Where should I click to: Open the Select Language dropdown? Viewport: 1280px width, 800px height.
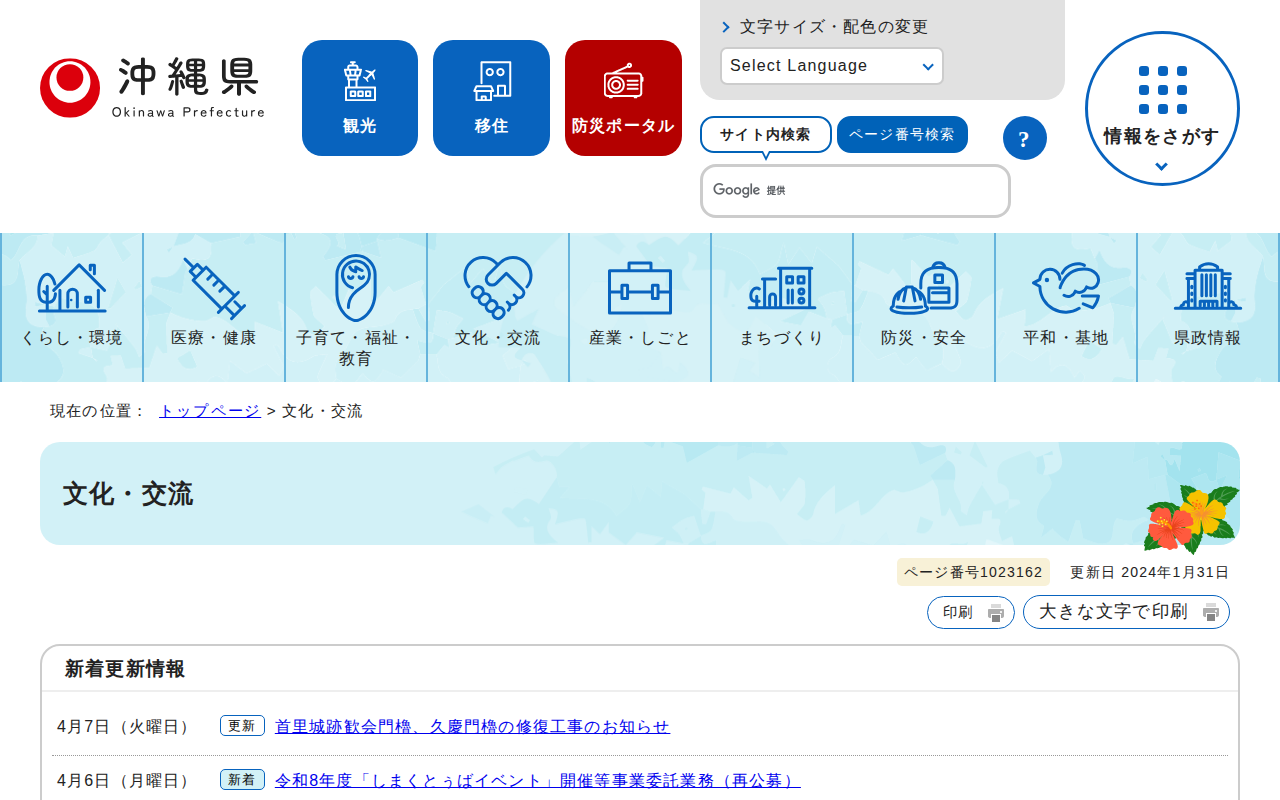click(x=832, y=66)
